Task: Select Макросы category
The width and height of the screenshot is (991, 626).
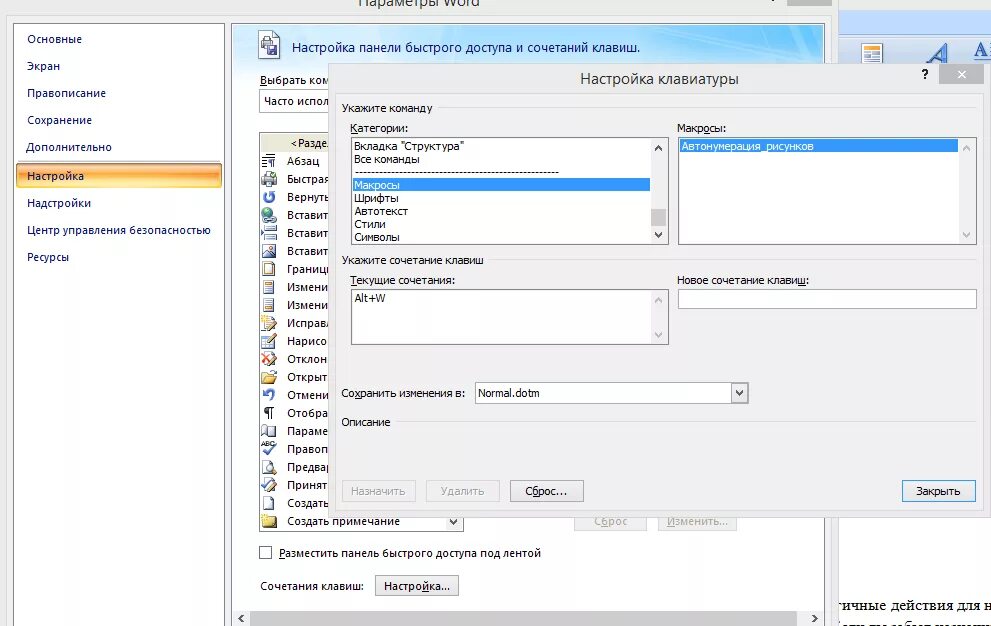Action: (x=501, y=185)
